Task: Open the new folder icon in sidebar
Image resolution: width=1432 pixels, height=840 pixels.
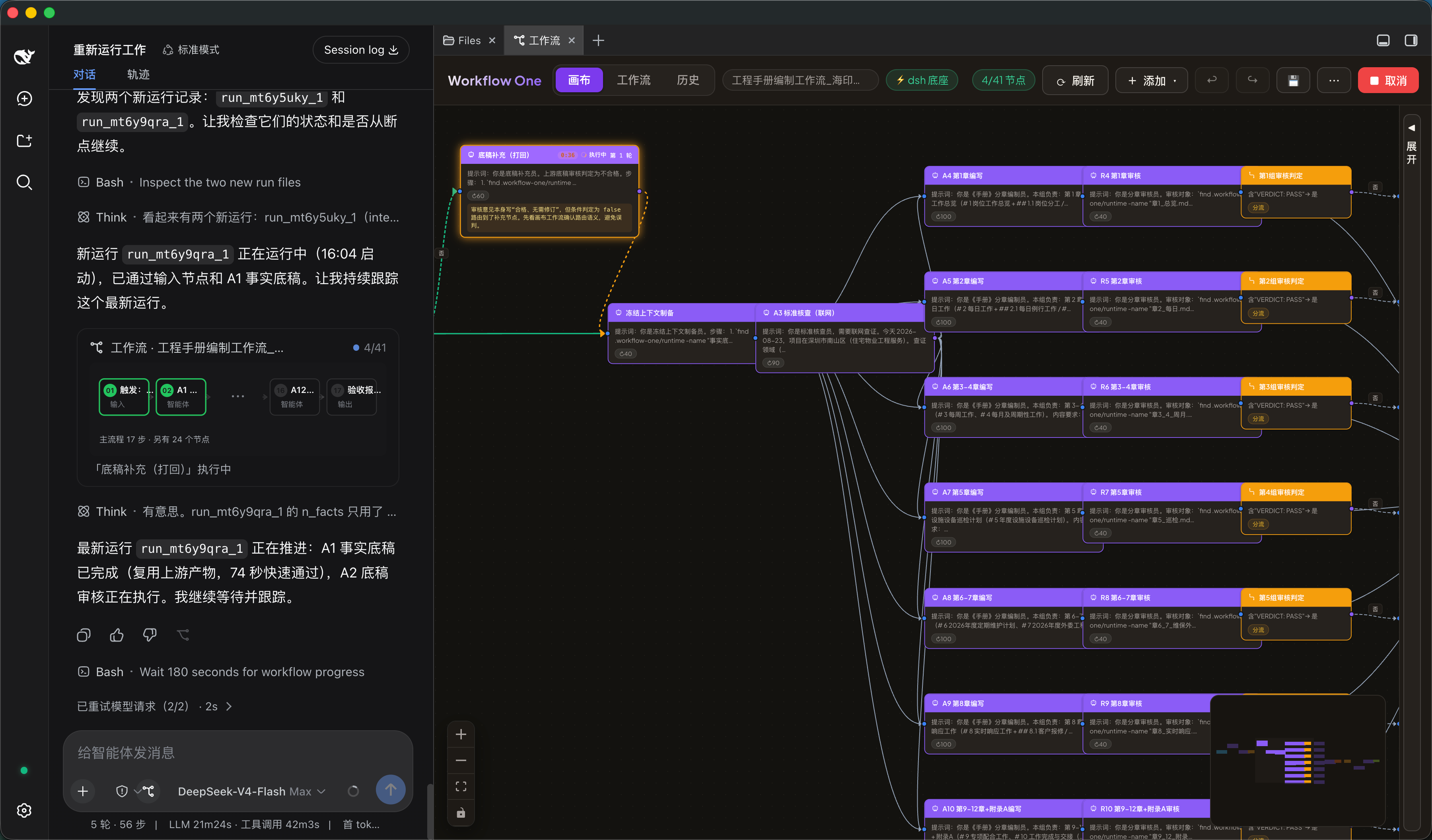Action: pos(24,140)
